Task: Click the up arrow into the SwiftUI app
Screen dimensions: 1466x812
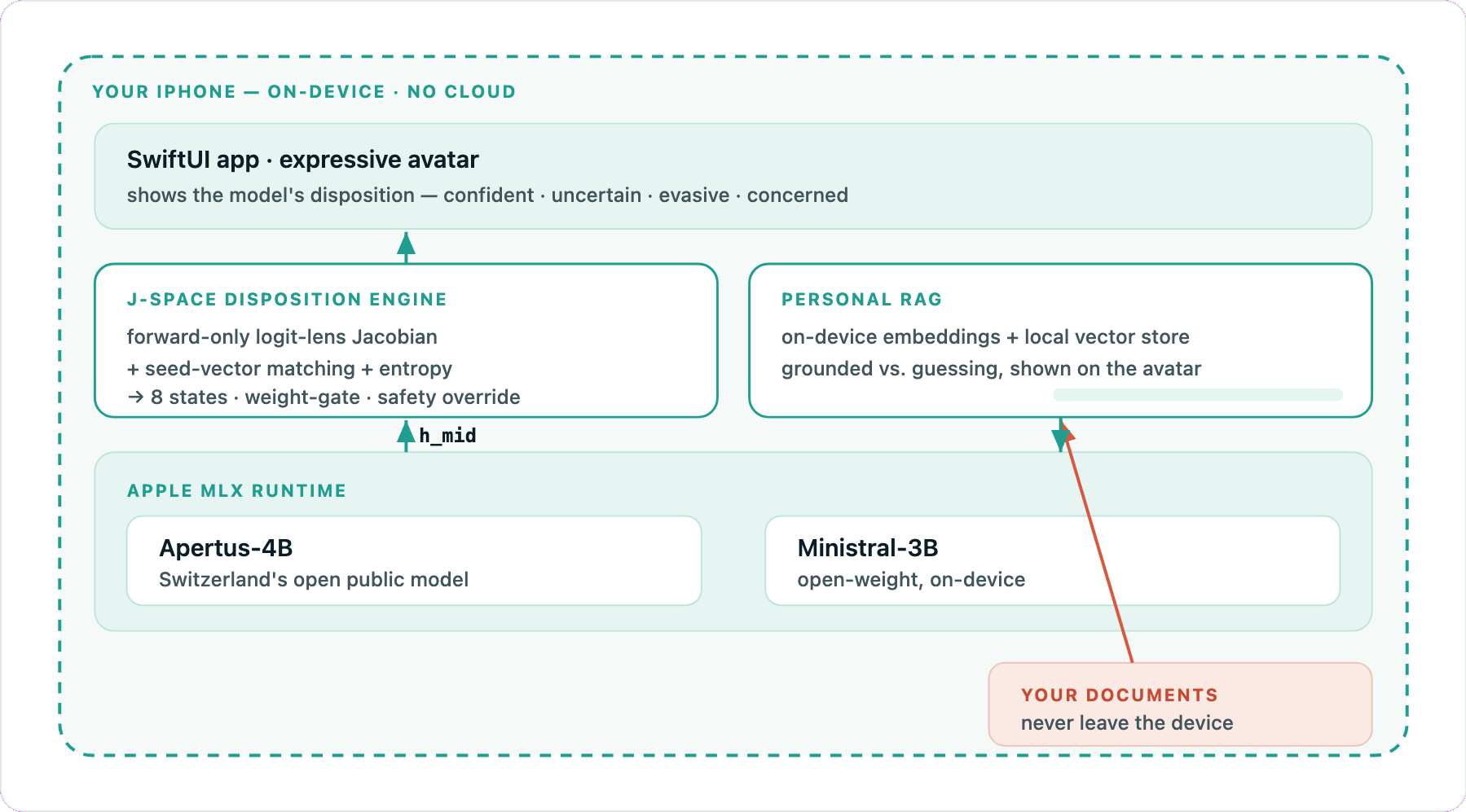Action: 406,247
